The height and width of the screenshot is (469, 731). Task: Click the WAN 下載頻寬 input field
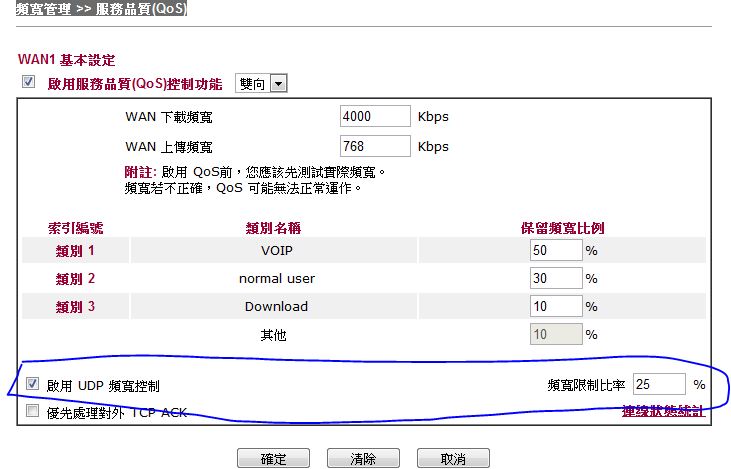pyautogui.click(x=375, y=116)
